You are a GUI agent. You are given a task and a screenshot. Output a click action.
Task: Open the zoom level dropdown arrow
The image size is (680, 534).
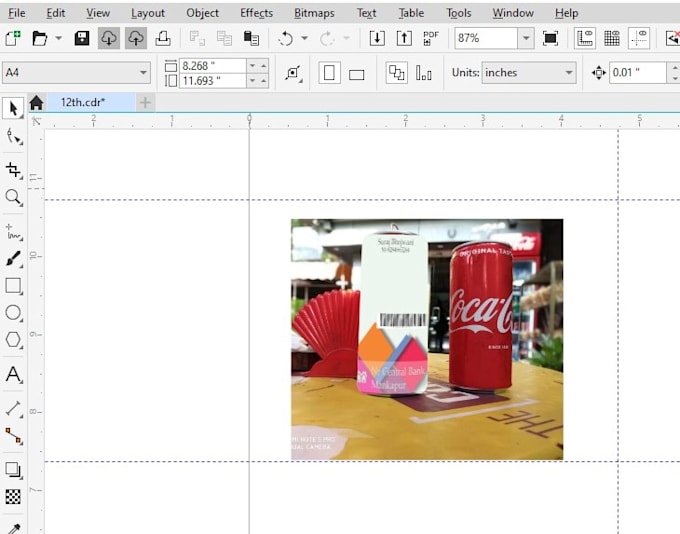click(526, 38)
